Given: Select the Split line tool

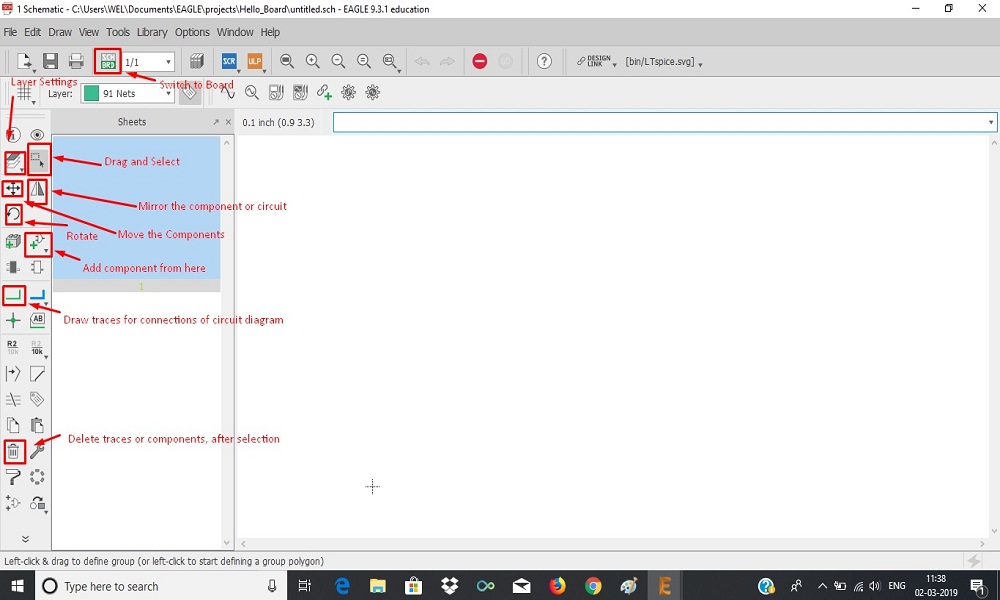Looking at the screenshot, I should [13, 373].
